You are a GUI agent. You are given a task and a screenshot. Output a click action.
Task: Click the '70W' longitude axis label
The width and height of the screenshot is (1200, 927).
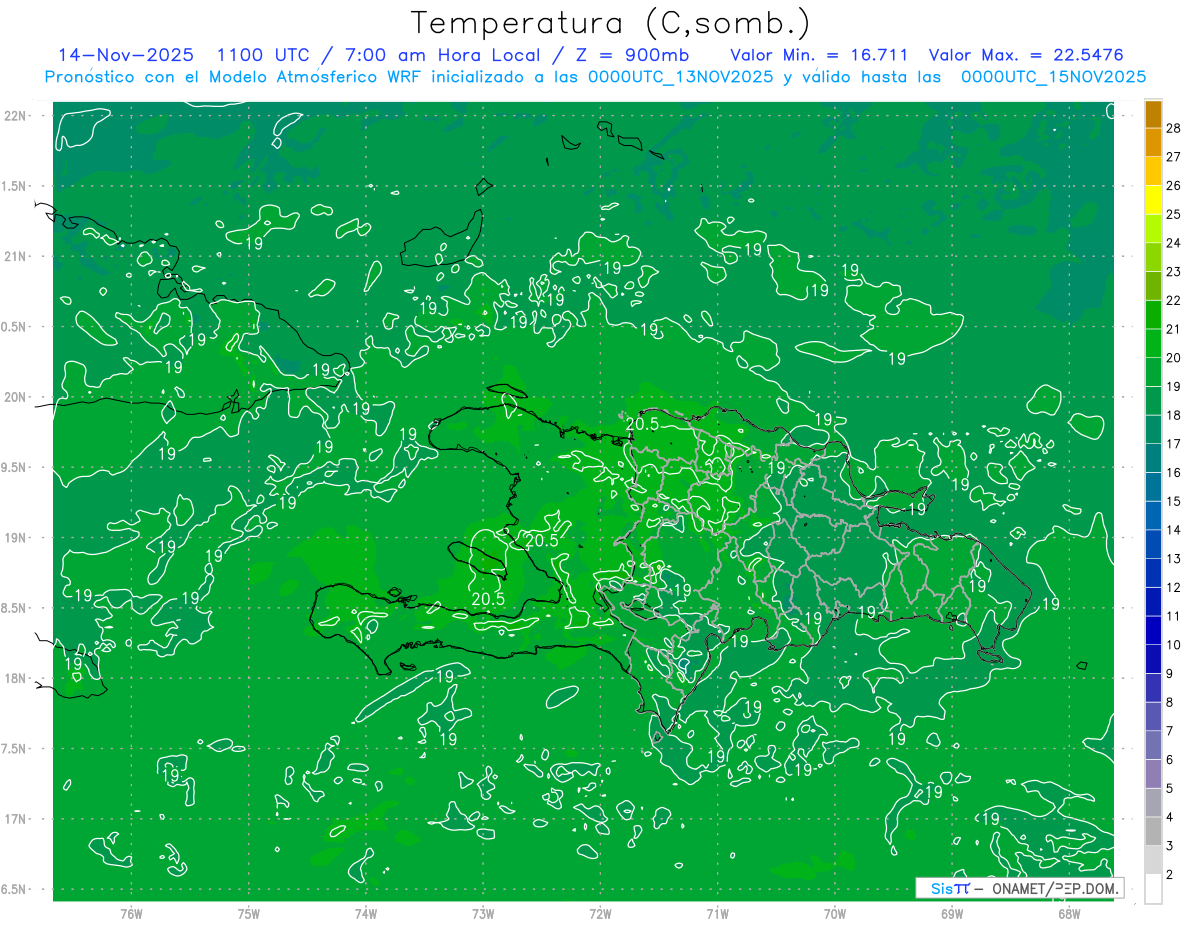[x=835, y=913]
